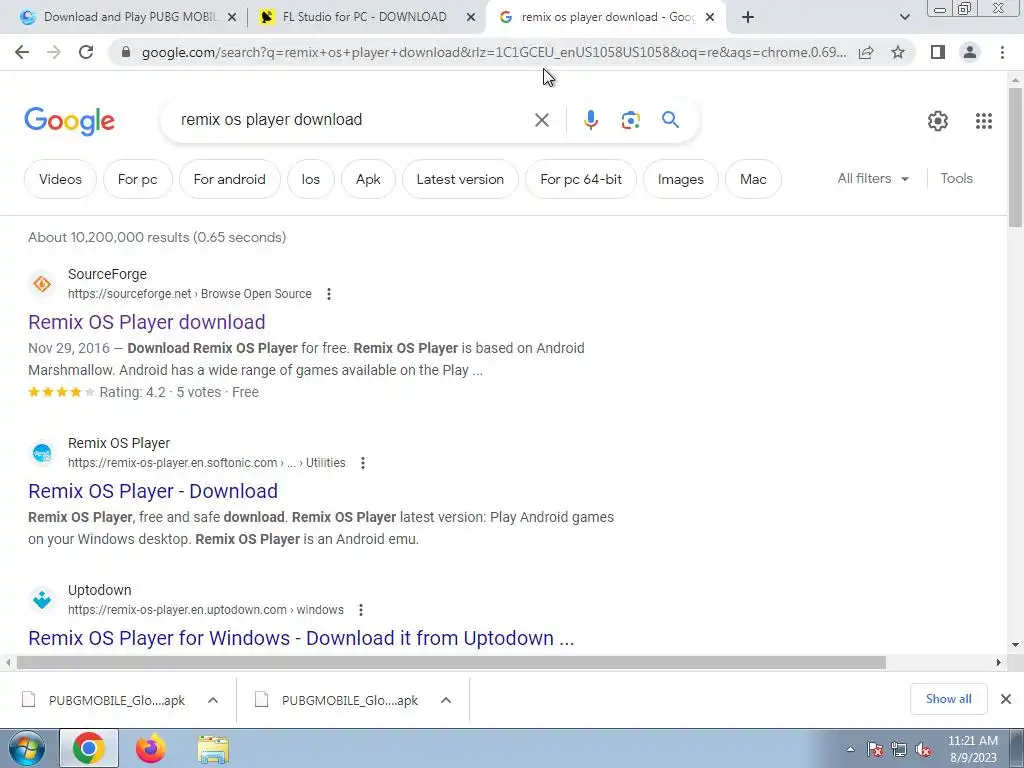
Task: Click the Google logo
Action: (69, 121)
